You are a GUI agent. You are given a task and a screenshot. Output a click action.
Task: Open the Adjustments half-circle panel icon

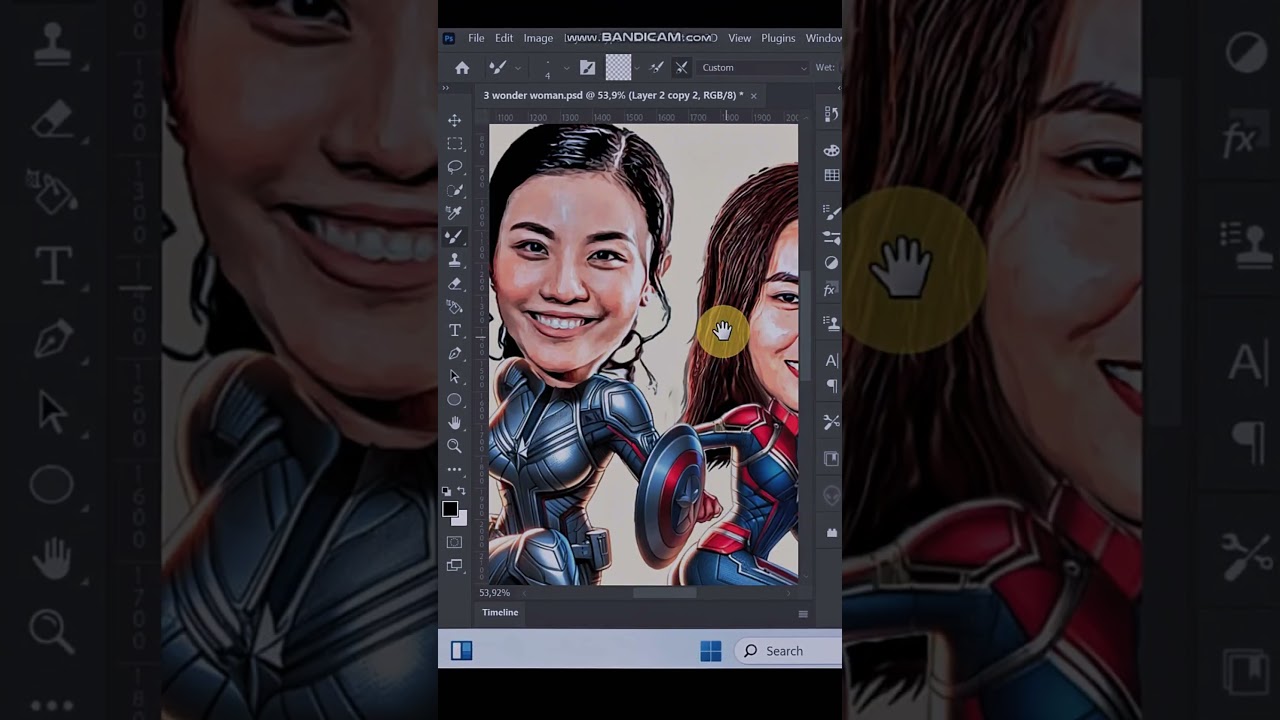(x=831, y=263)
